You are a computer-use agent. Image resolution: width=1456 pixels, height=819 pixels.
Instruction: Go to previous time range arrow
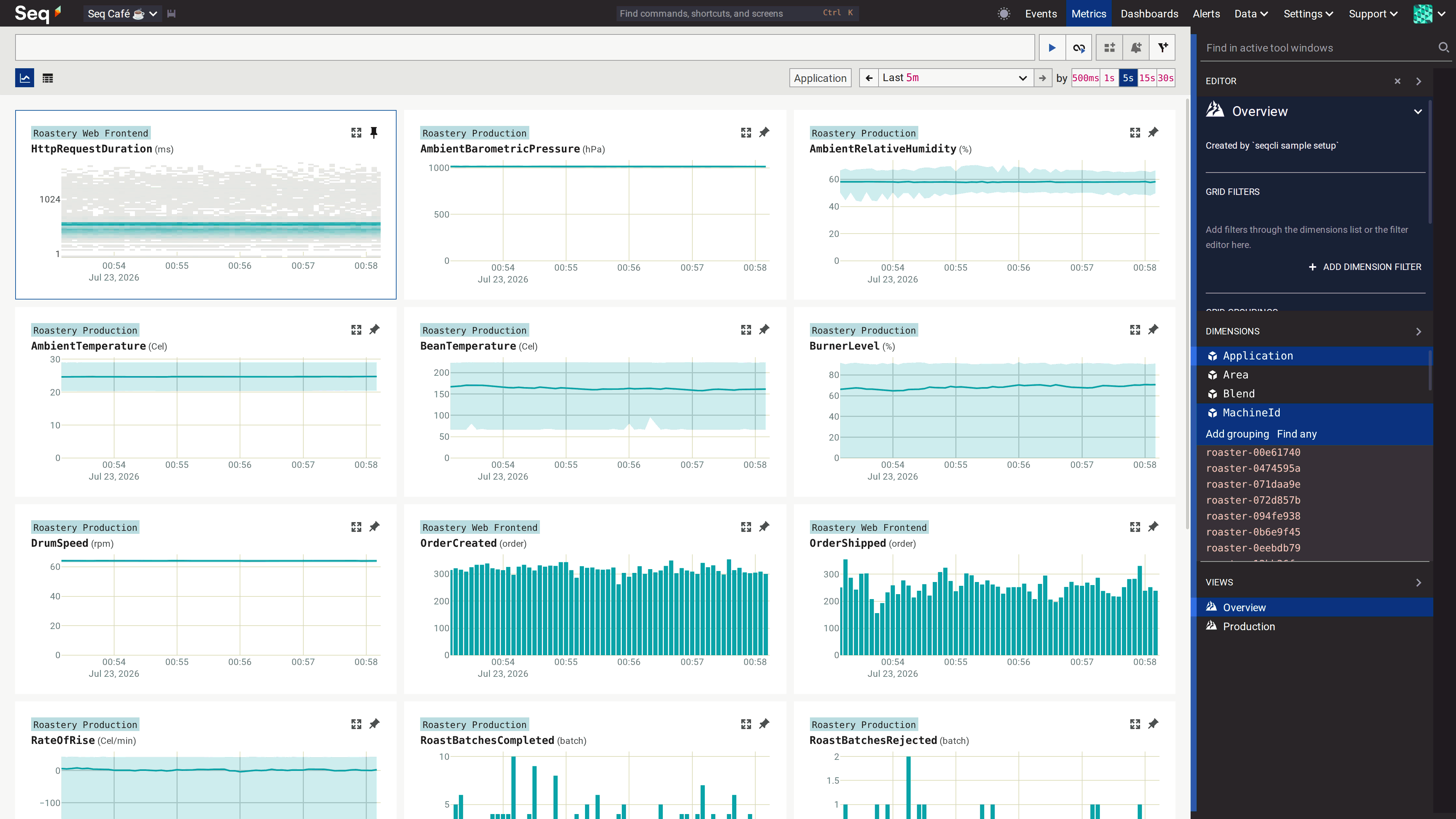click(869, 78)
